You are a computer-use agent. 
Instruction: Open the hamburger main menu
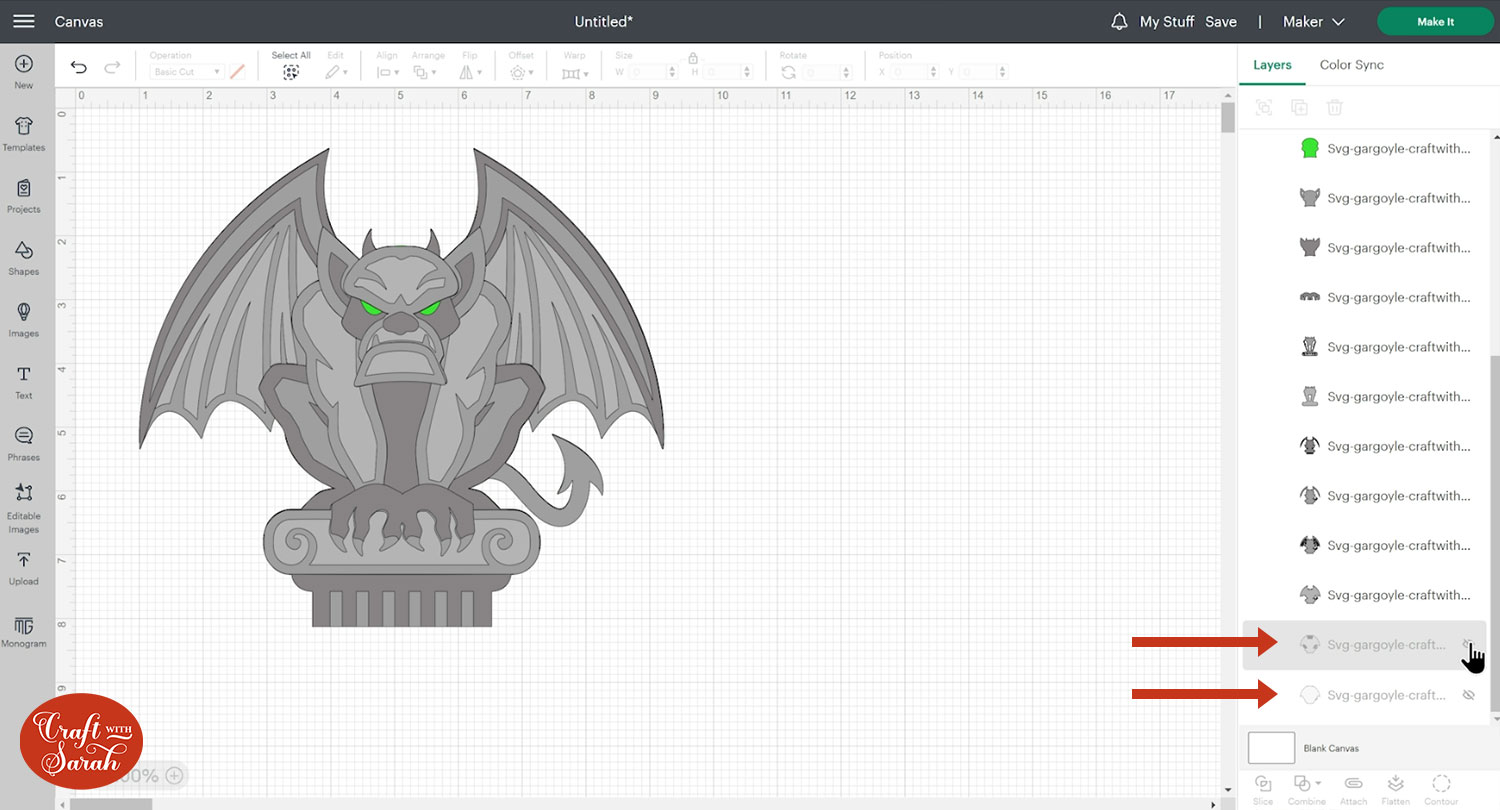coord(23,21)
